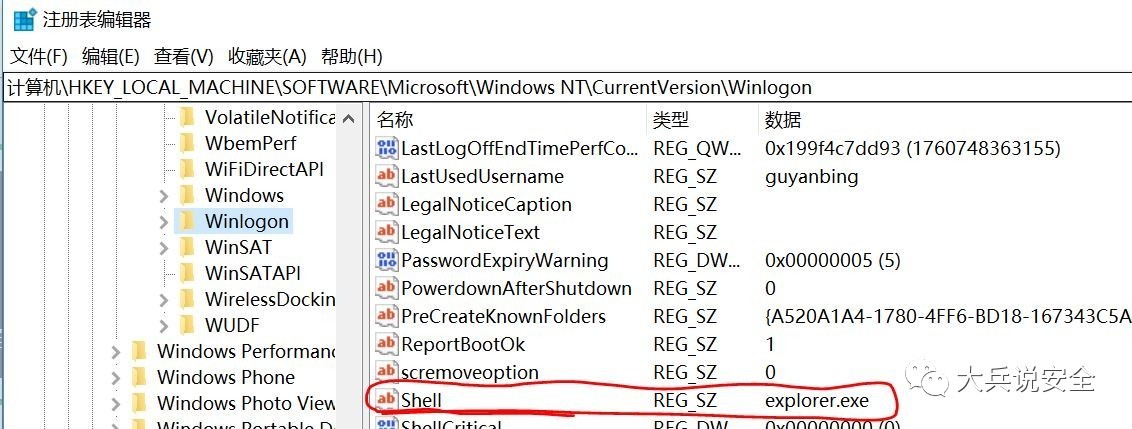Open the 文件(F) menu

click(38, 56)
